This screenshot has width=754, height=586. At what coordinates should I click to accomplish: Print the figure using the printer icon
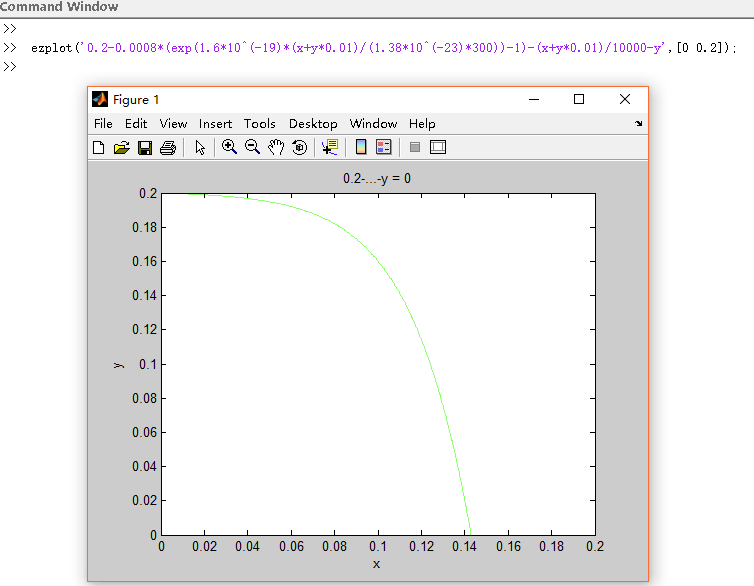(168, 148)
